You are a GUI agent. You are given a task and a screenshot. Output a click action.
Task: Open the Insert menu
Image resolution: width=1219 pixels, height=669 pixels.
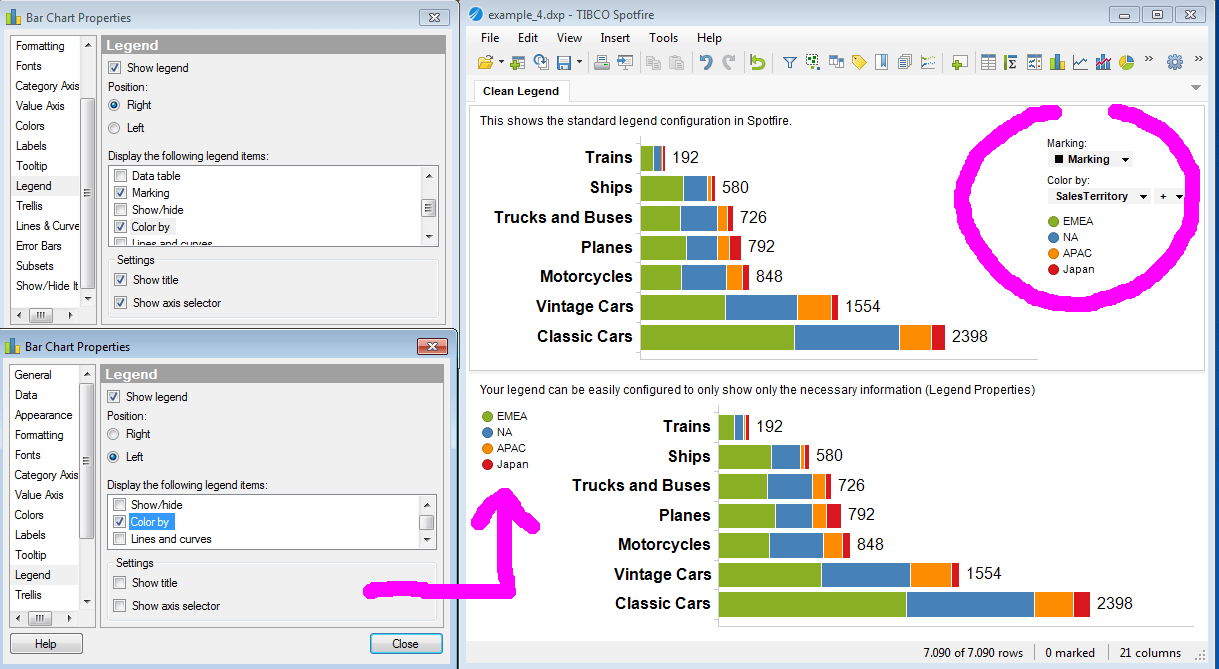pos(615,38)
